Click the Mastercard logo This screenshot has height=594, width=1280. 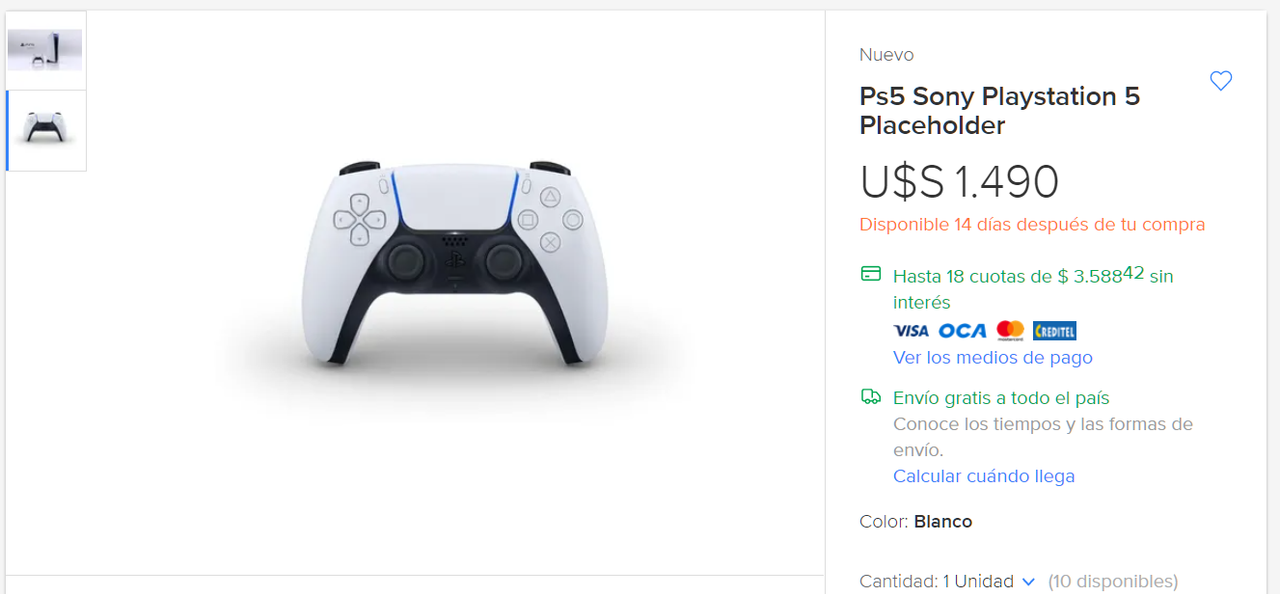pos(1010,330)
